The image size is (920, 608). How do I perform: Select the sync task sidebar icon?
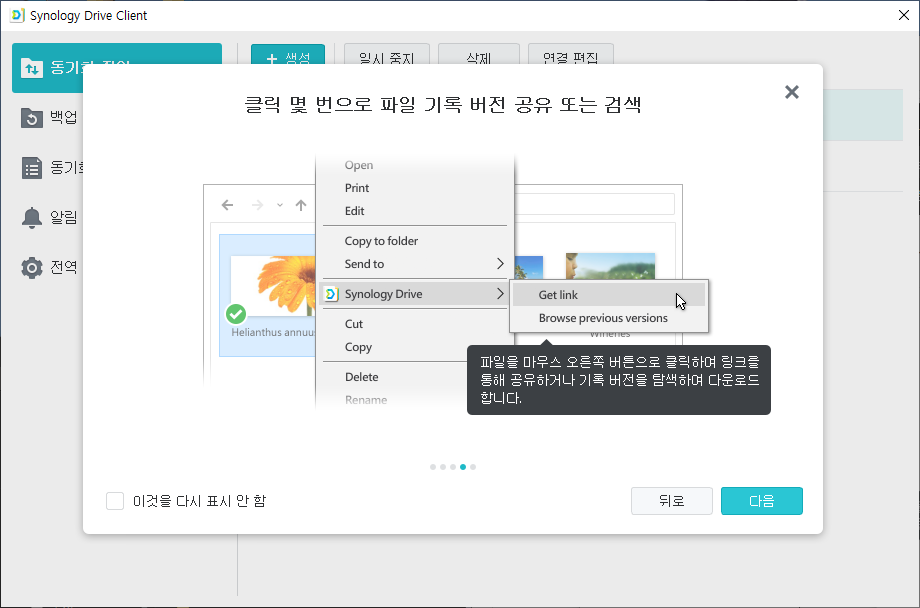coord(32,68)
